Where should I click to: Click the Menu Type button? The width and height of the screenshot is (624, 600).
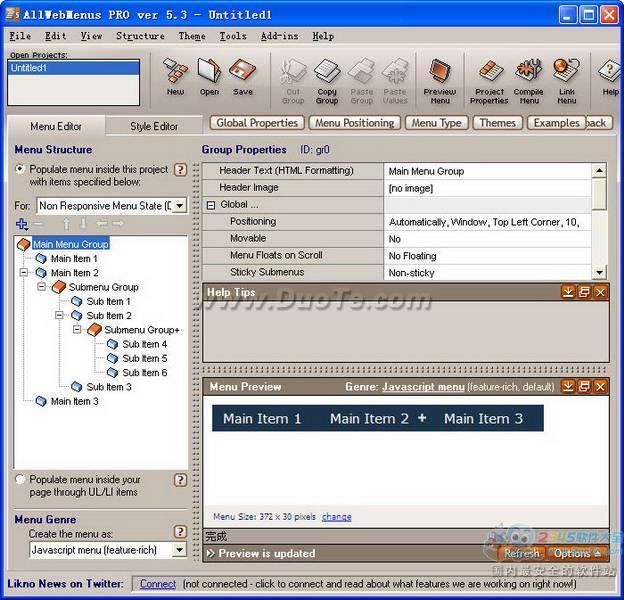click(437, 123)
